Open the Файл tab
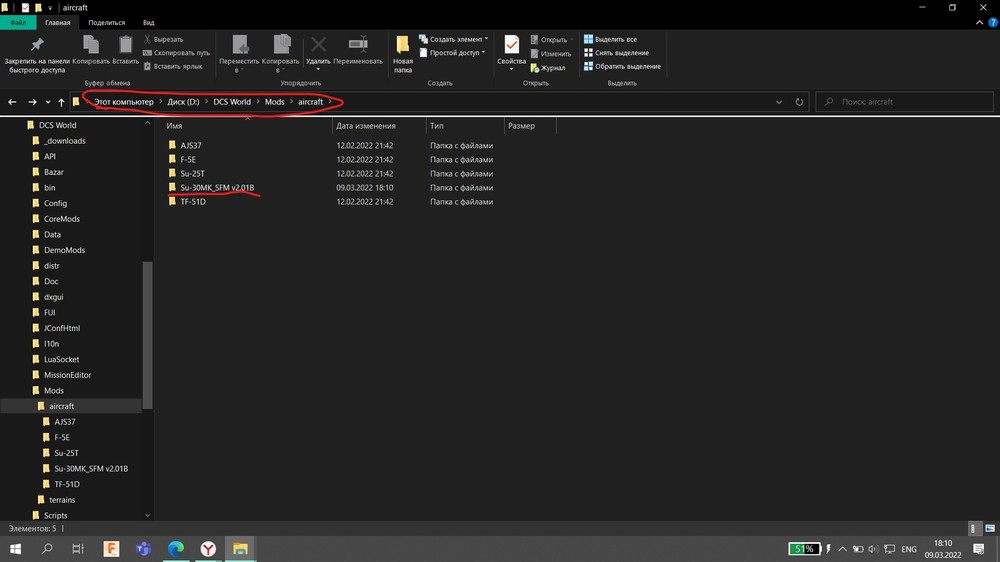1000x562 pixels. pyautogui.click(x=18, y=22)
